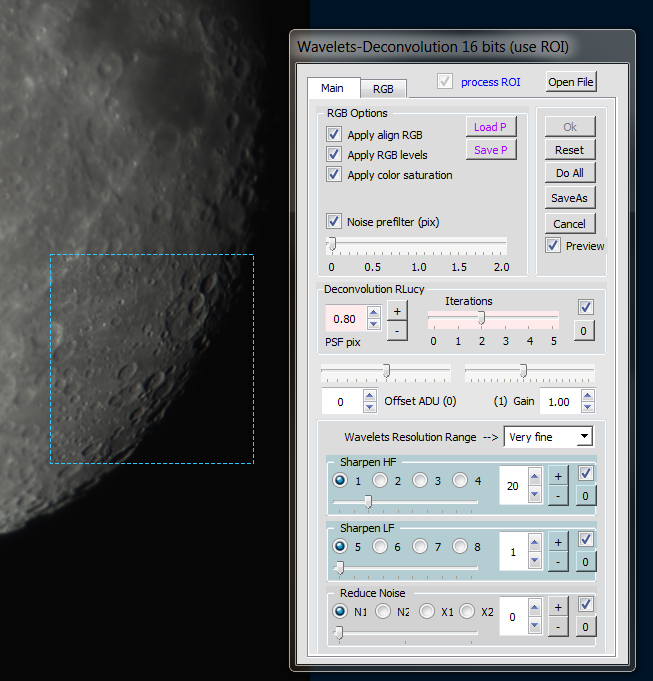Toggle the Sharpen LF enable checkbox
The height and width of the screenshot is (681, 653).
tap(586, 539)
